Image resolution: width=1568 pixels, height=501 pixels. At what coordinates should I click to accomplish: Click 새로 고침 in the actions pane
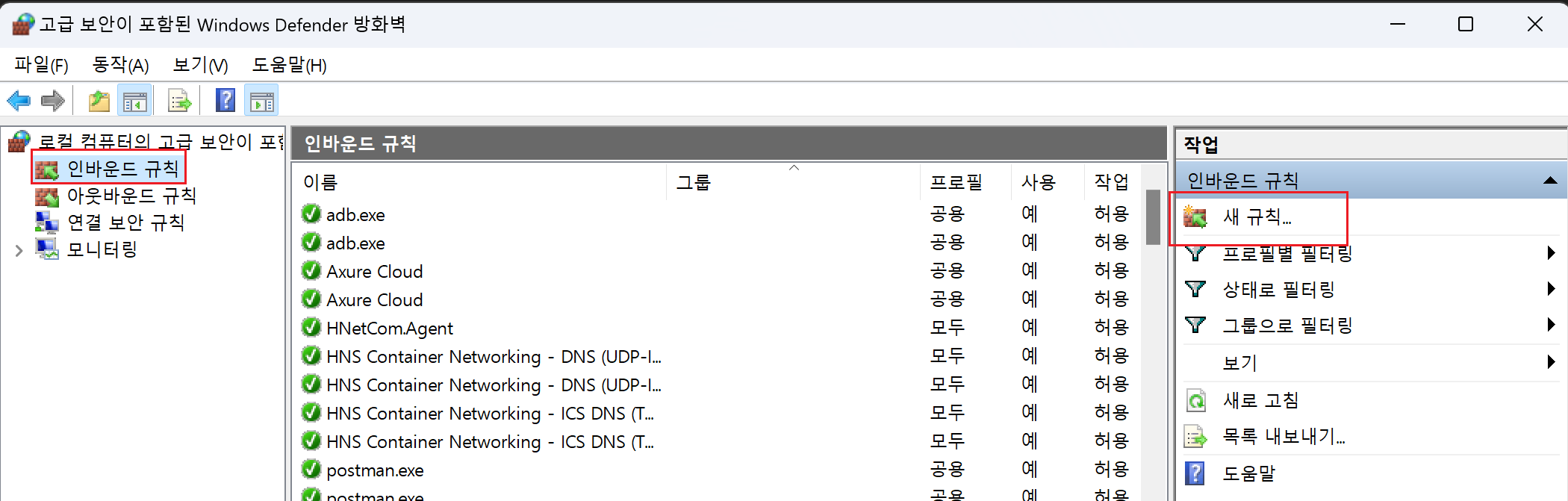pyautogui.click(x=1260, y=401)
